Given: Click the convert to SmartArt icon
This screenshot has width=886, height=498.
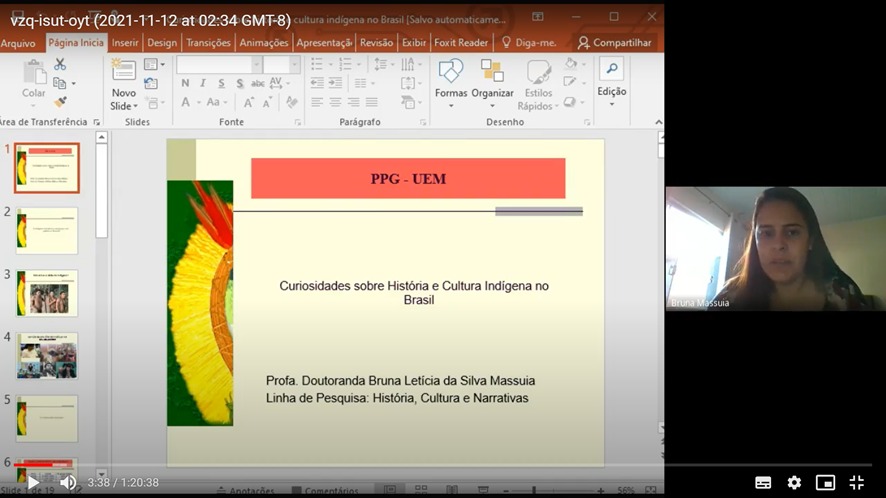Looking at the screenshot, I should point(408,102).
